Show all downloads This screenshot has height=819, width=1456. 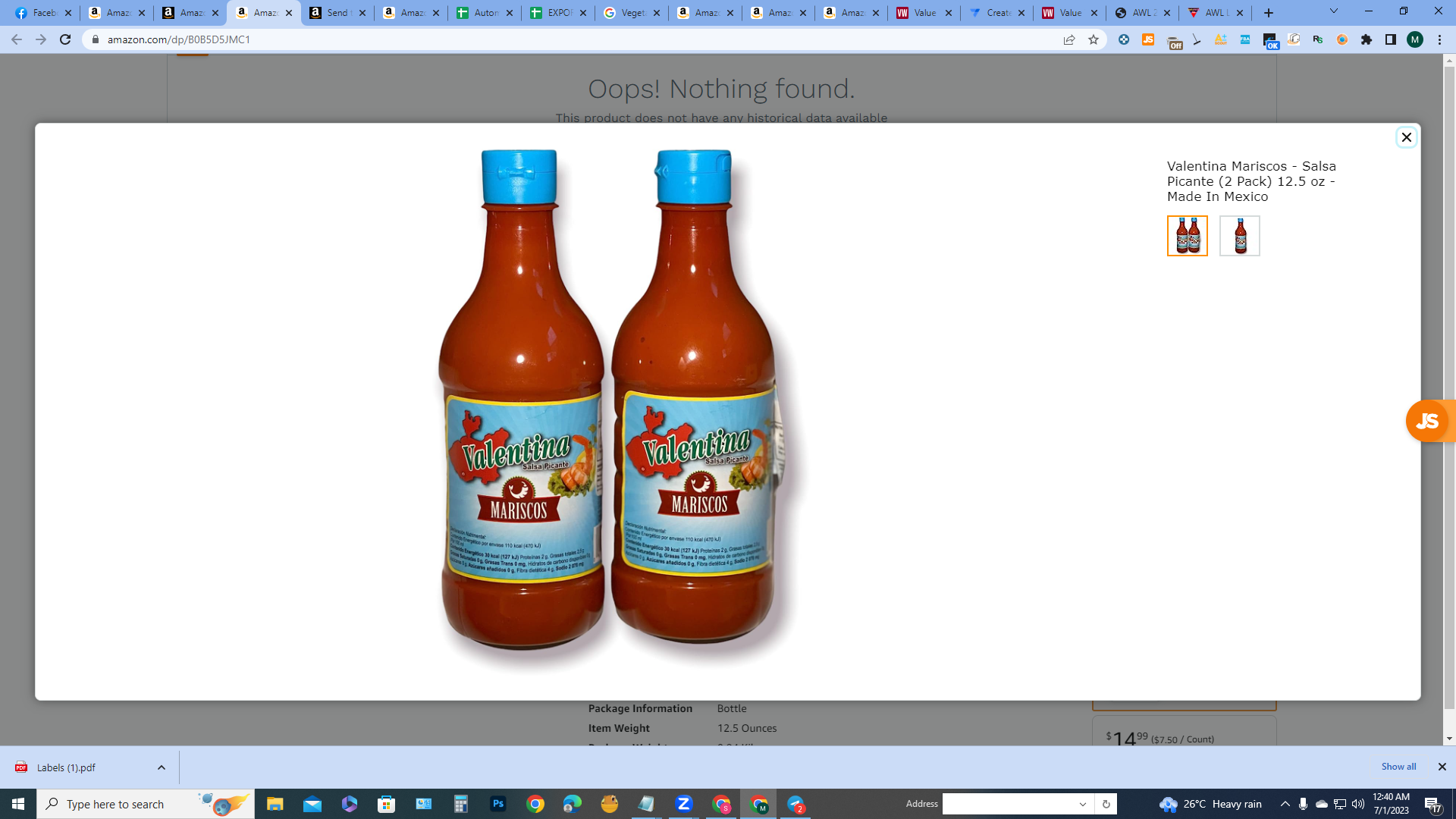click(x=1398, y=767)
